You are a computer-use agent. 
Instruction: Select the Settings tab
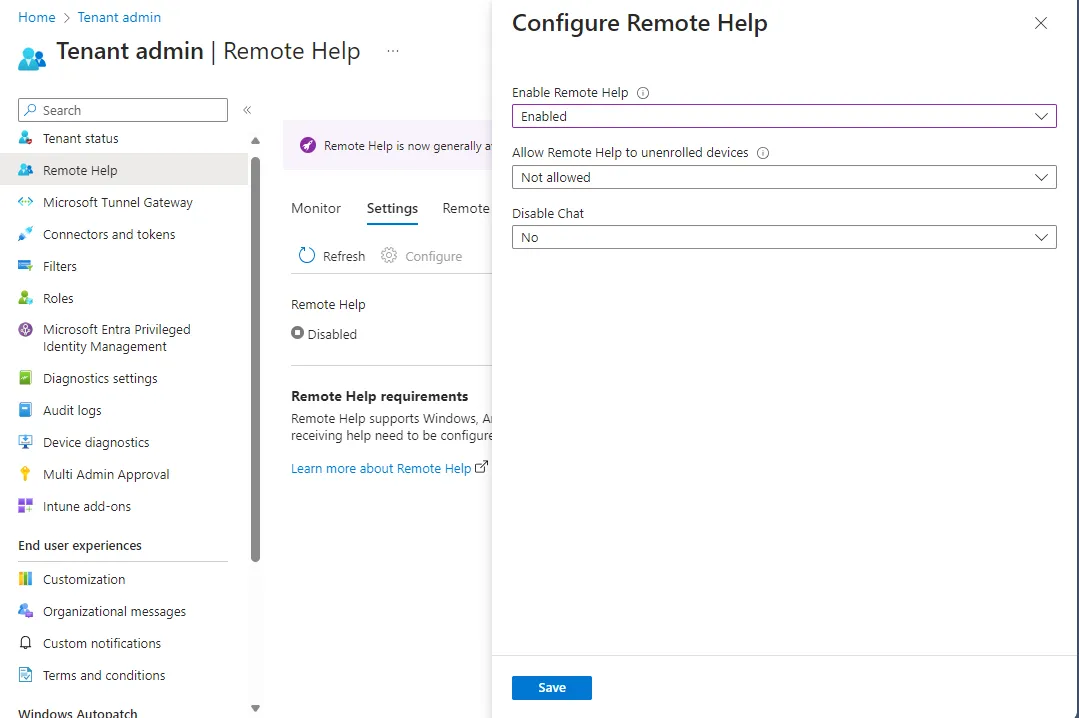pos(392,208)
